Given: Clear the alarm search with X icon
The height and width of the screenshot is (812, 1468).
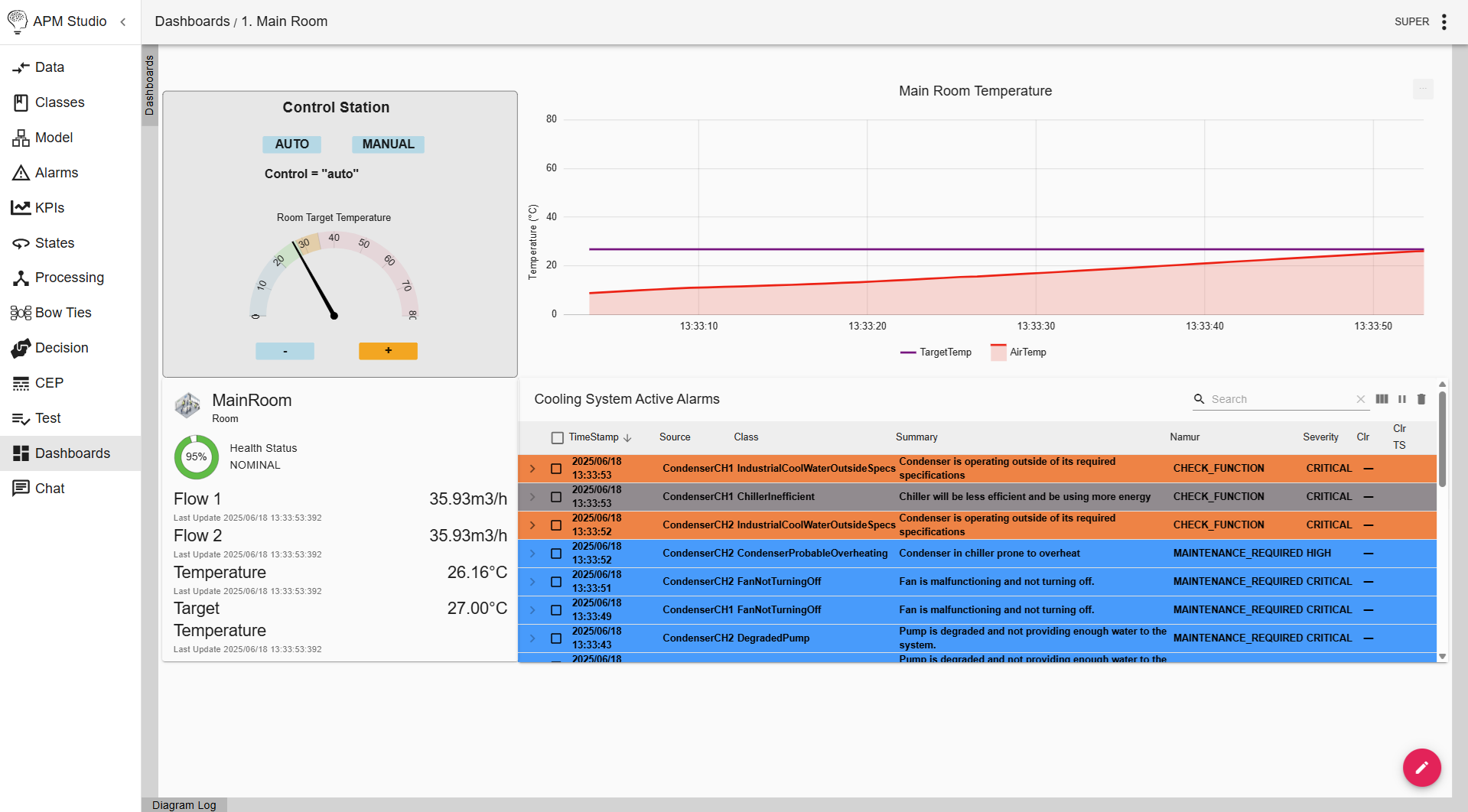Looking at the screenshot, I should (x=1360, y=399).
